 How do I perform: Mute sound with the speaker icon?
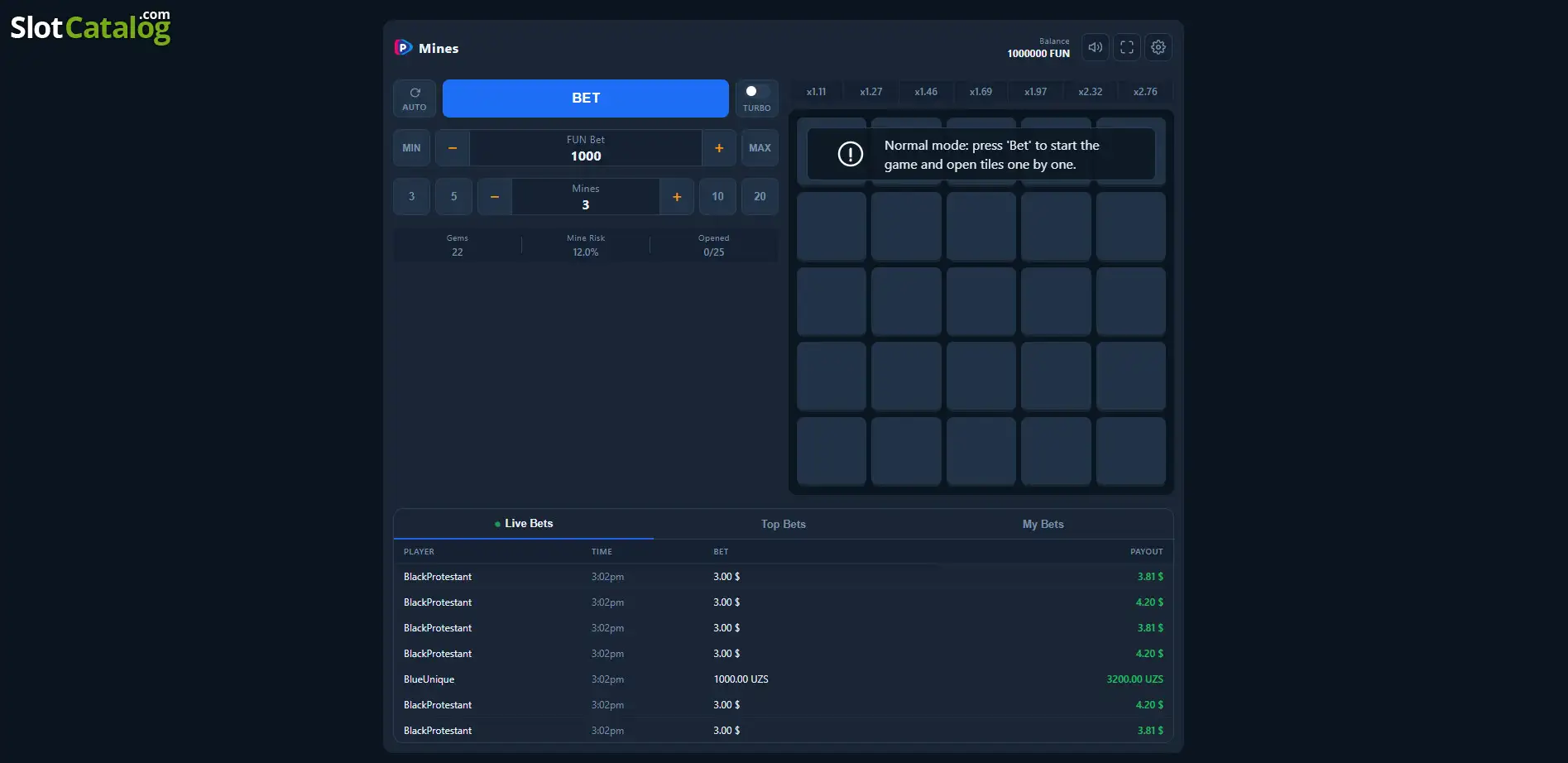pyautogui.click(x=1095, y=47)
